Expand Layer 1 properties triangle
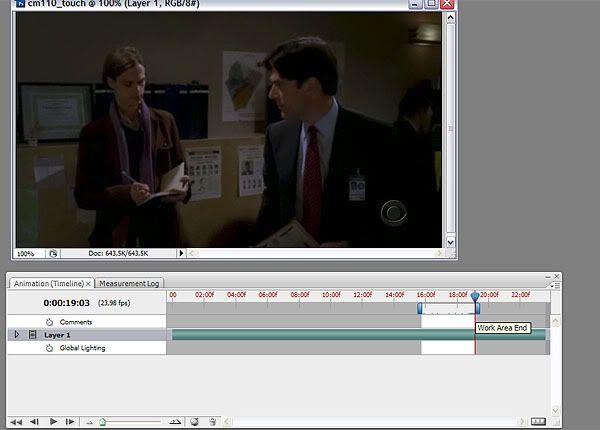The width and height of the screenshot is (600, 430). [x=17, y=334]
